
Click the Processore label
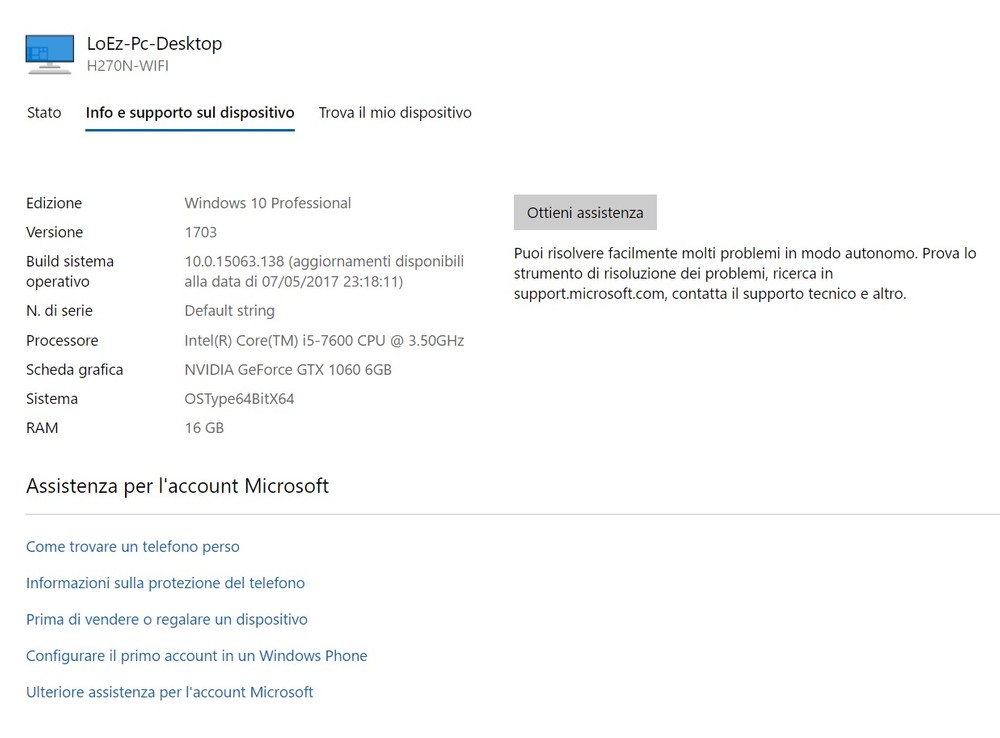point(62,341)
